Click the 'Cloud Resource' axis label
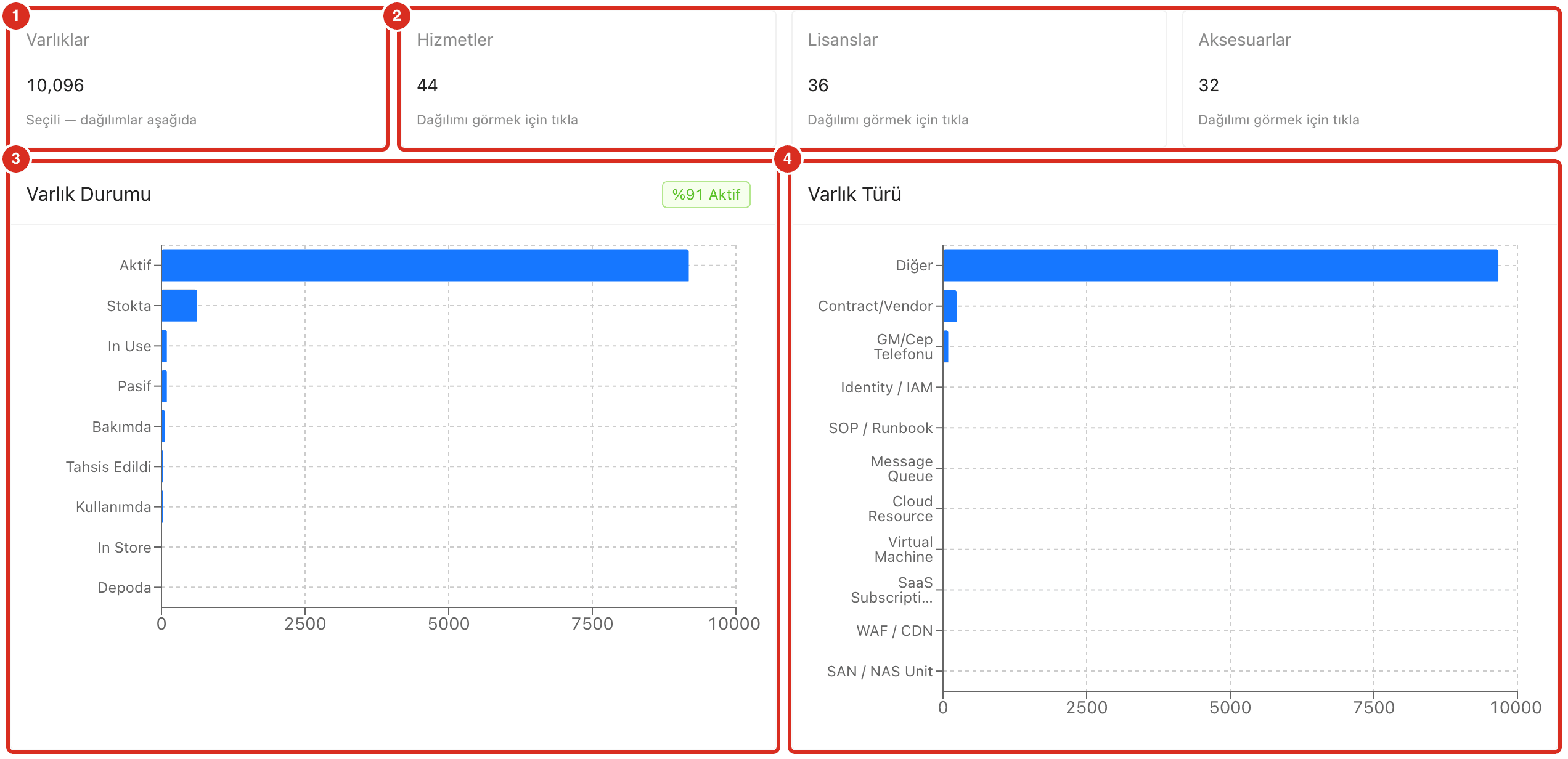The height and width of the screenshot is (759, 1568). click(x=900, y=509)
